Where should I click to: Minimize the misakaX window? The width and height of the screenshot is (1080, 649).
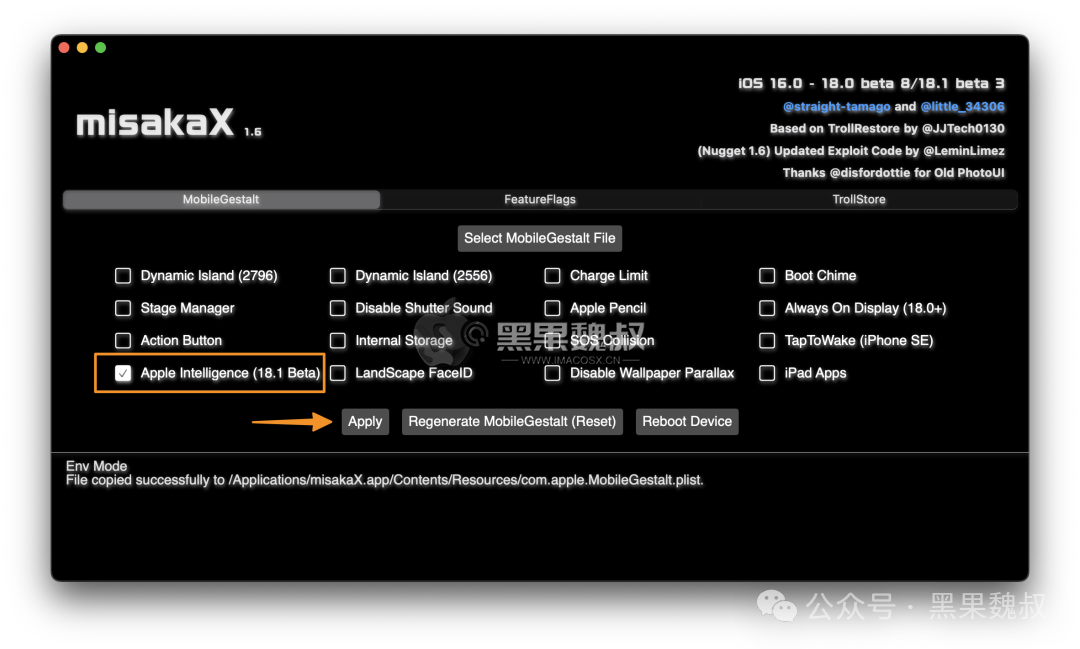(82, 48)
